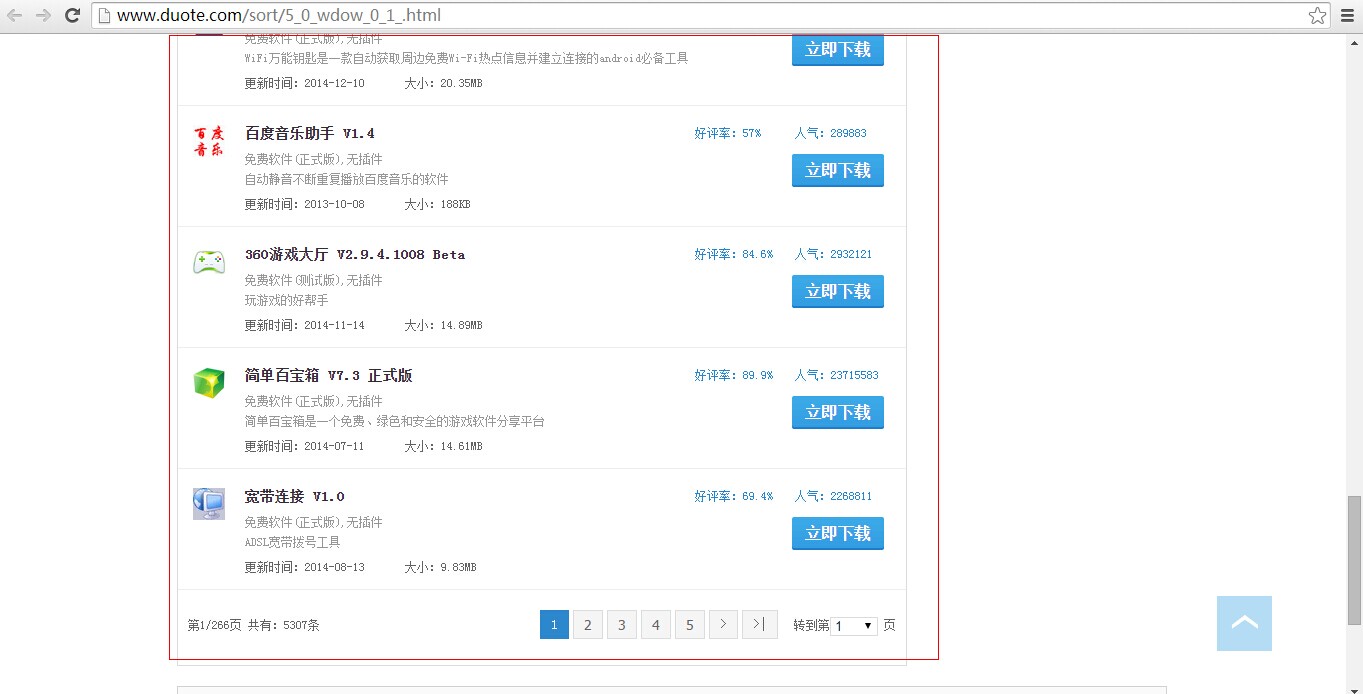Screen dimensions: 1363x694
Task: Click 立即下载 for 百度音乐助手
Action: [x=837, y=170]
